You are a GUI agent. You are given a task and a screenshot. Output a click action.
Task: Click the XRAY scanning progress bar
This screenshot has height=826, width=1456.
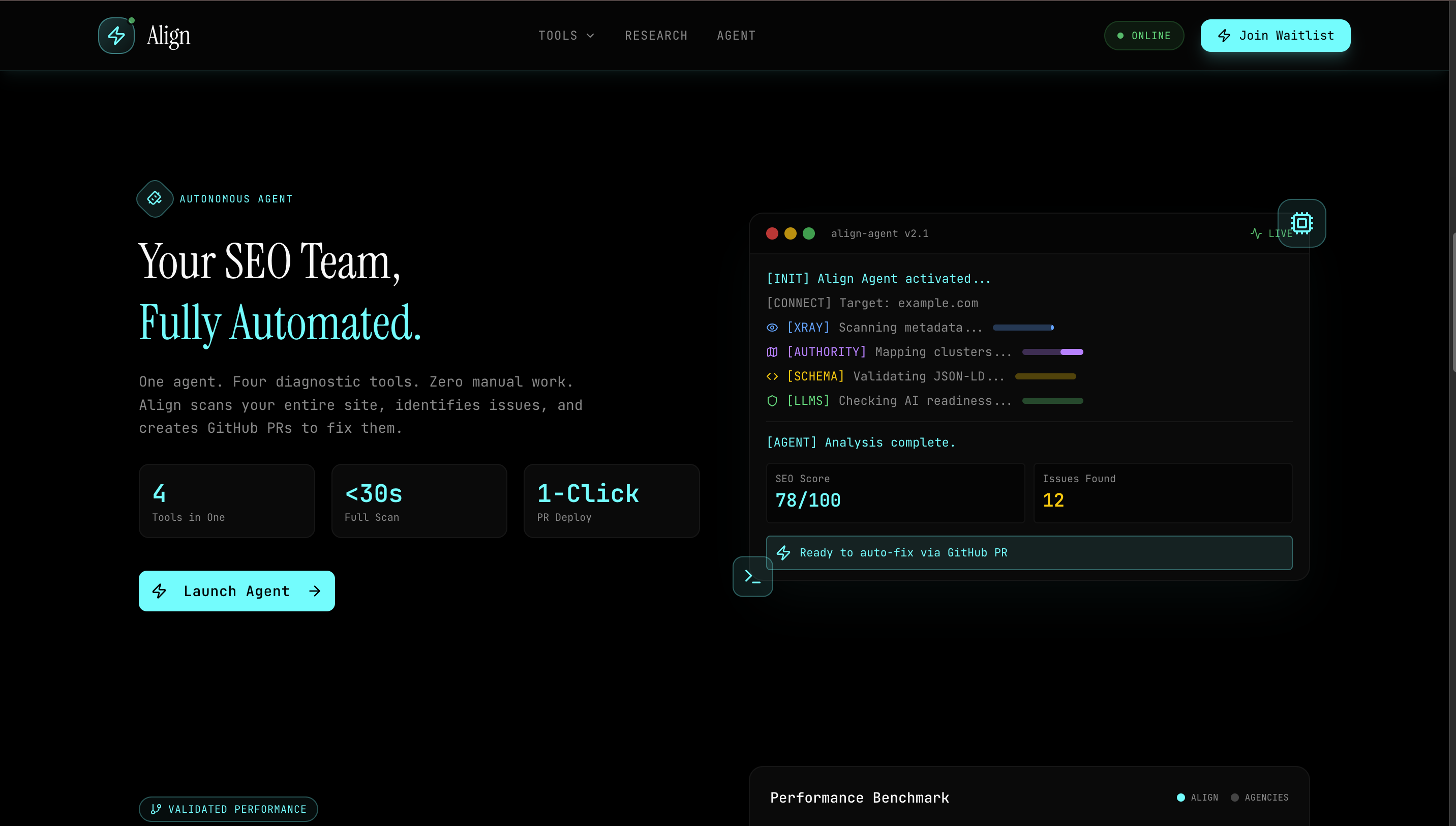1023,328
